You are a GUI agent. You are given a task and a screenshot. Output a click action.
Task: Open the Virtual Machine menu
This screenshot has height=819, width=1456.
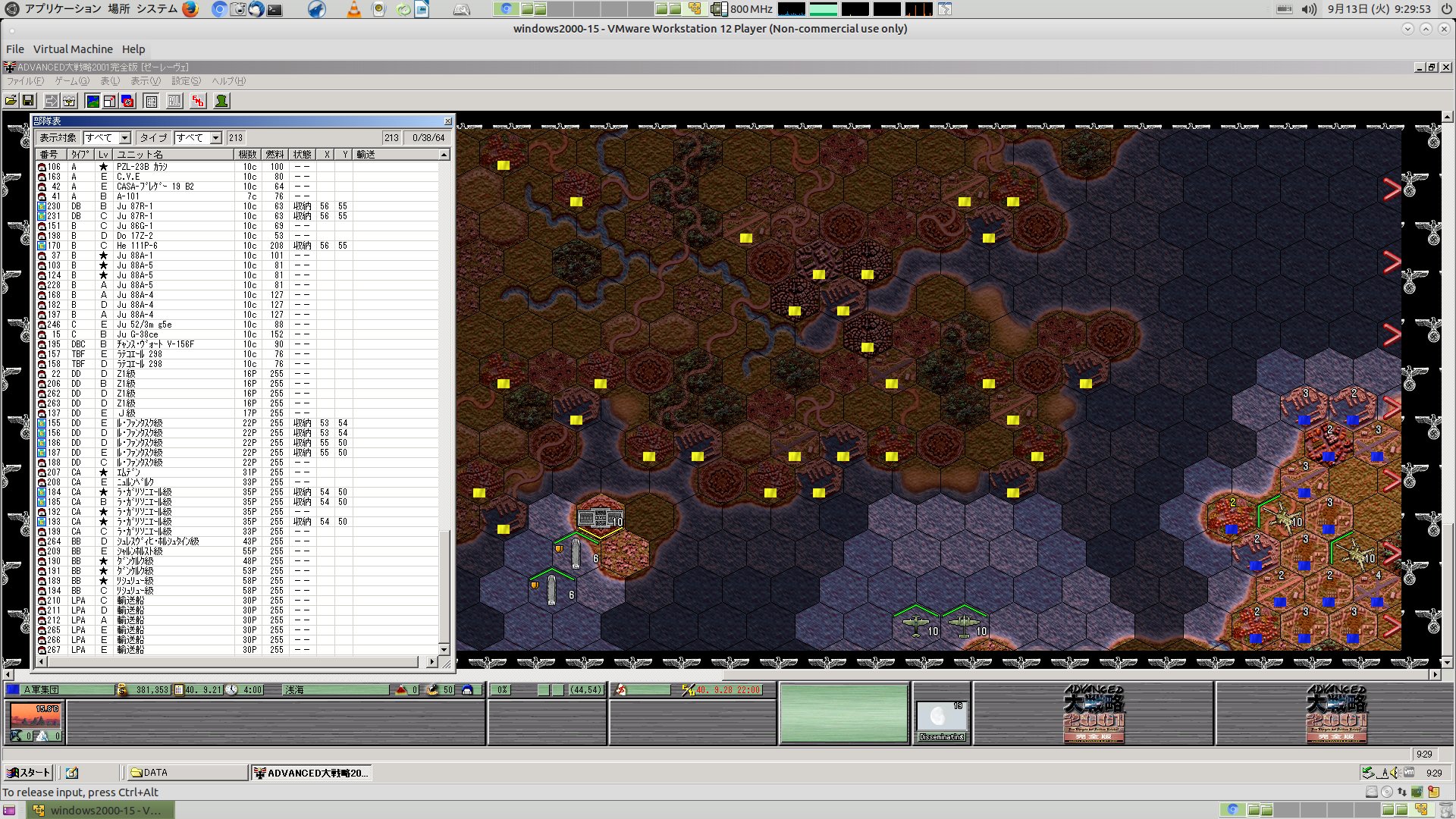coord(73,49)
